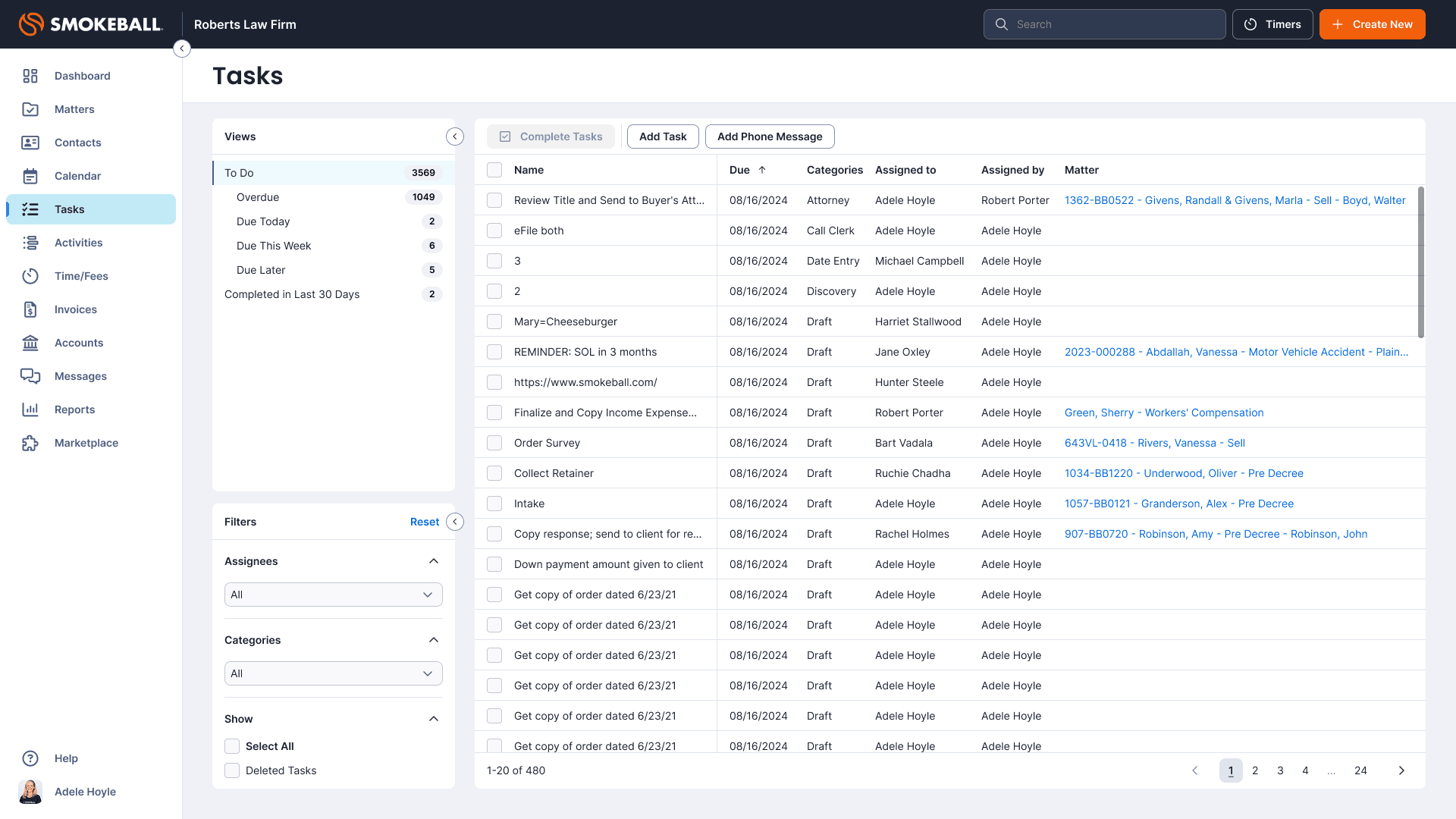This screenshot has width=1456, height=819.
Task: Collapse the Show filter section chevron
Action: [434, 719]
